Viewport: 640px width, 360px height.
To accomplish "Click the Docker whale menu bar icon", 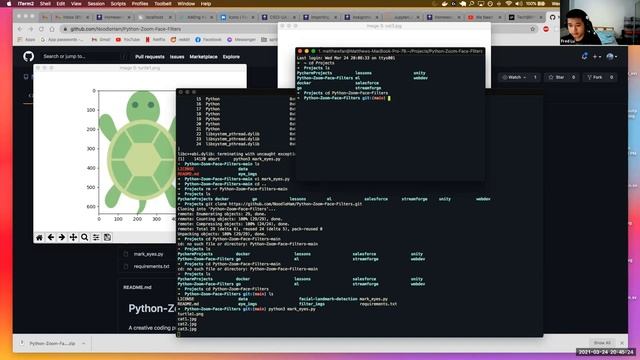I will click(x=445, y=4).
